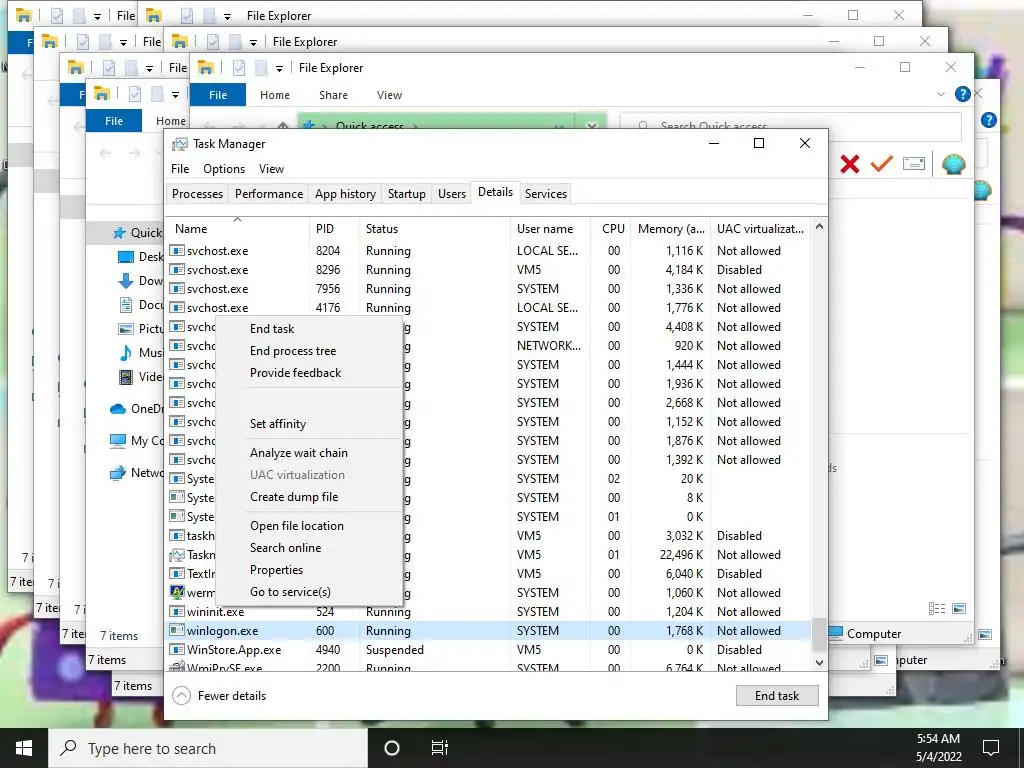Open Task Manager Options menu
1024x768 pixels.
point(224,169)
